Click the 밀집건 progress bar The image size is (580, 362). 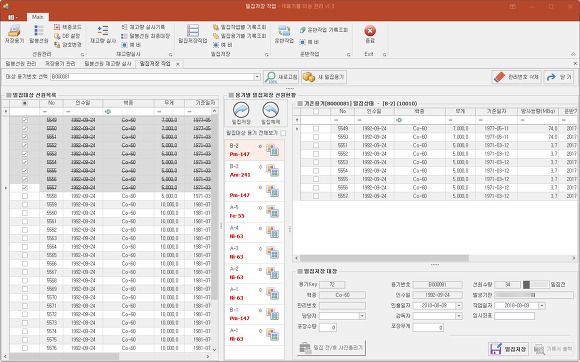535,284
